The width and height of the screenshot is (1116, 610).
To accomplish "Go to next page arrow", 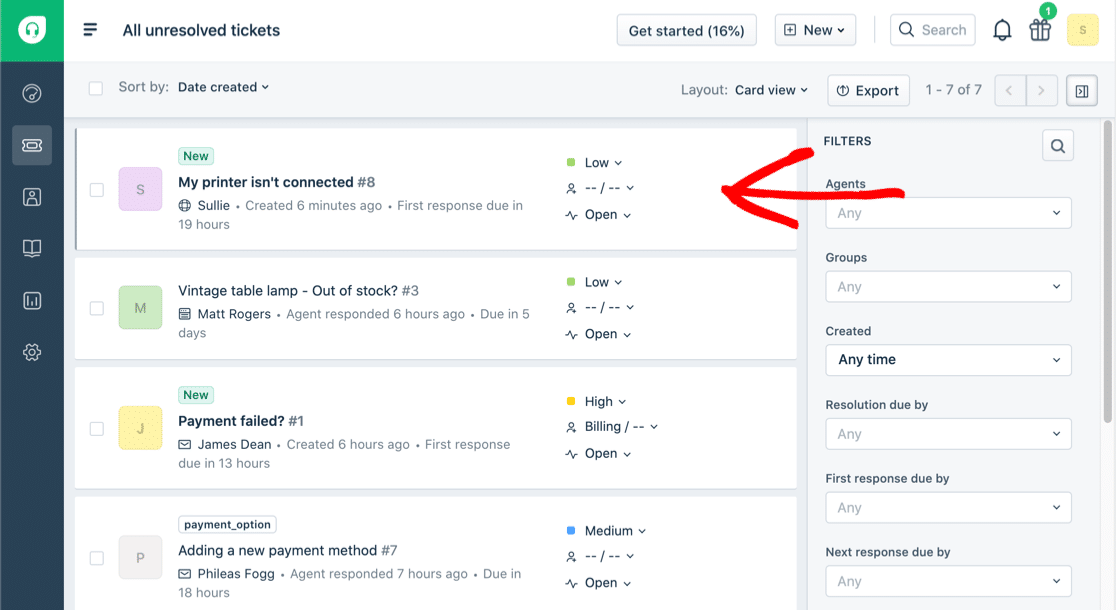I will 1041,90.
